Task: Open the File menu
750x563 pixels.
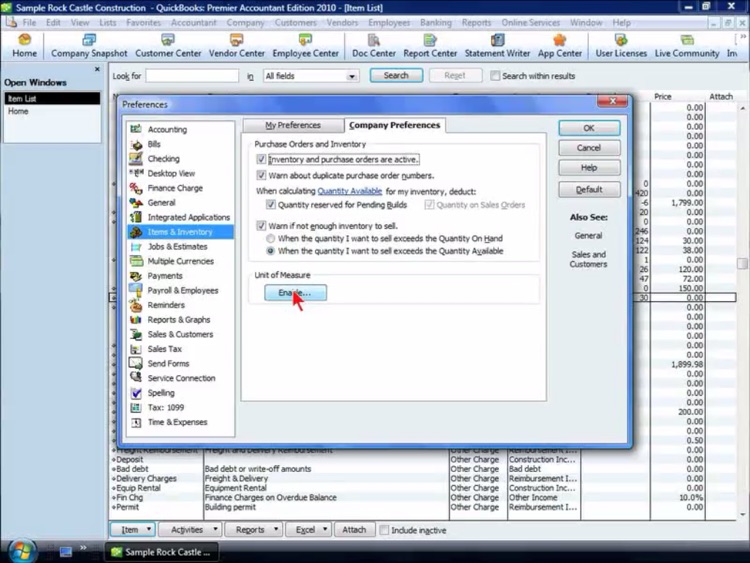Action: 29,22
